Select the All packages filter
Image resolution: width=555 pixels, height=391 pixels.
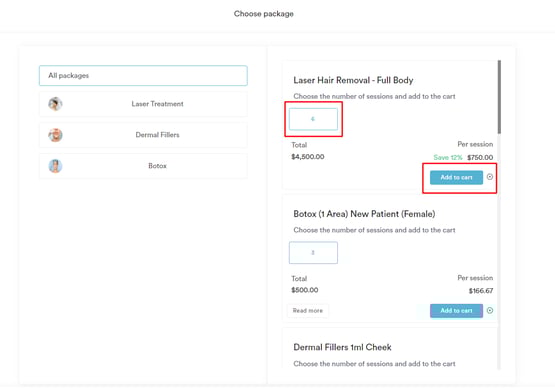[143, 75]
